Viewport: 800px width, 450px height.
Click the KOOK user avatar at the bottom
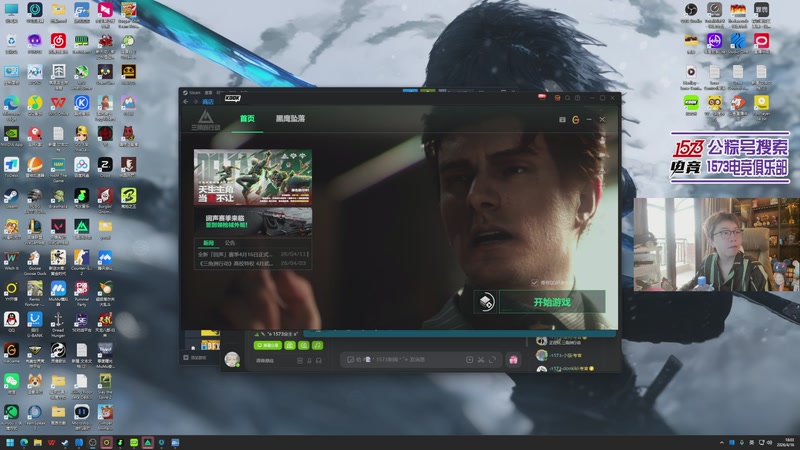[x=232, y=359]
